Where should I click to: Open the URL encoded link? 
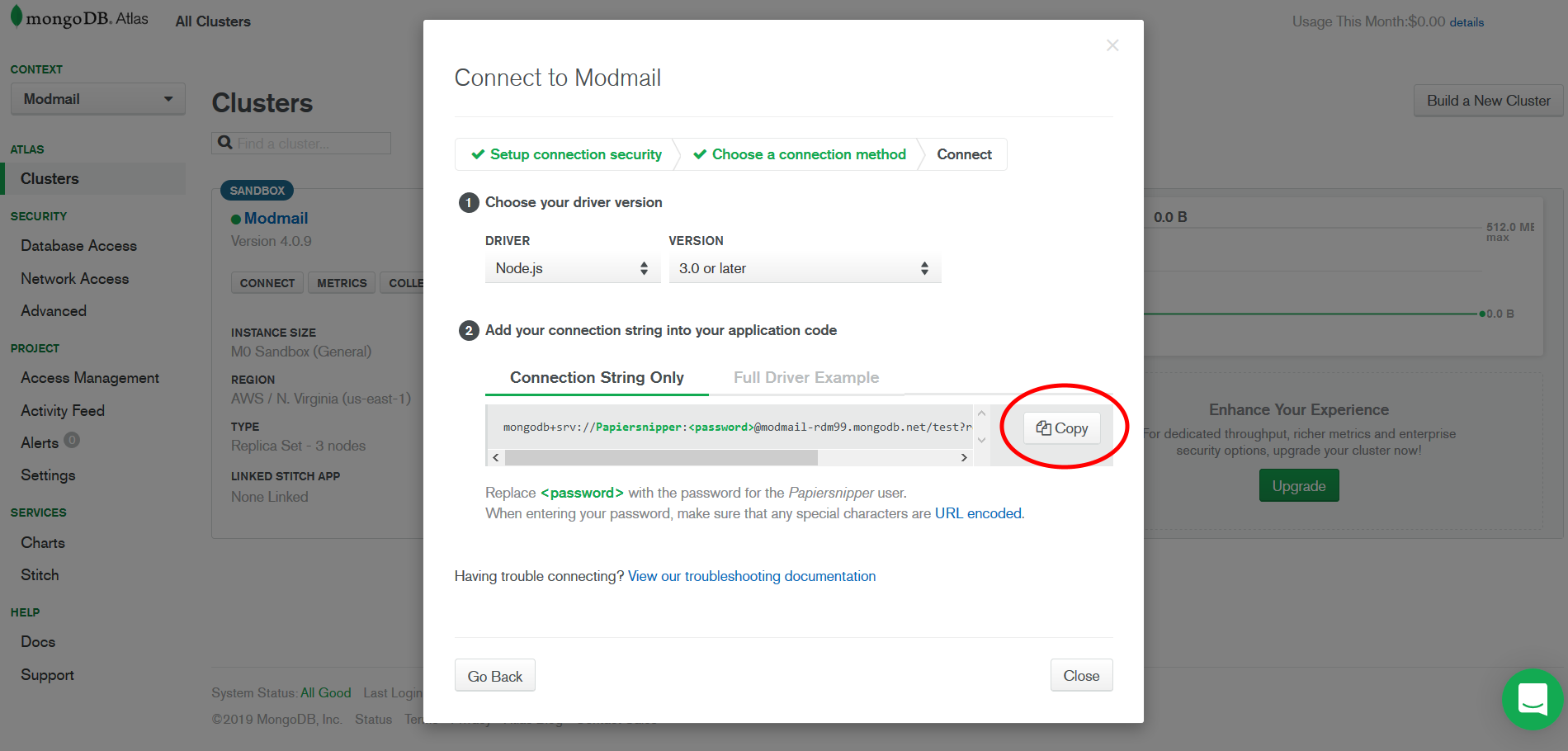(978, 513)
